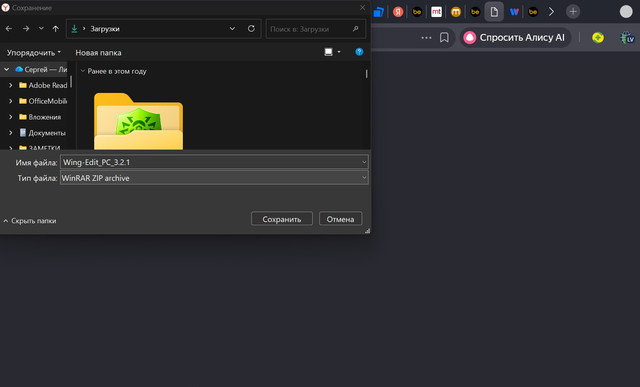The image size is (640, 387).
Task: Switch to the orange m browser tab
Action: point(456,12)
